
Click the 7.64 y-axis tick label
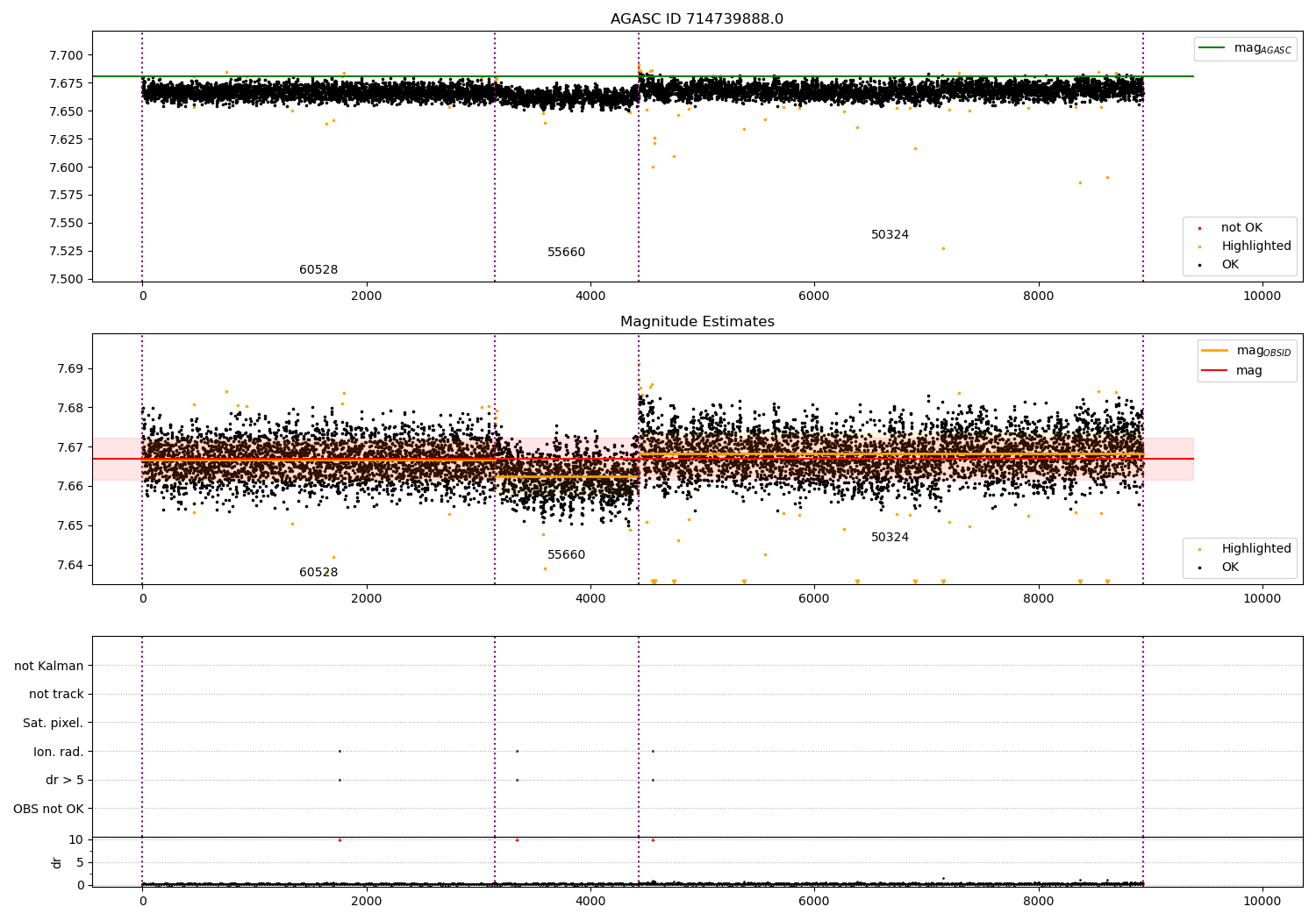point(69,565)
